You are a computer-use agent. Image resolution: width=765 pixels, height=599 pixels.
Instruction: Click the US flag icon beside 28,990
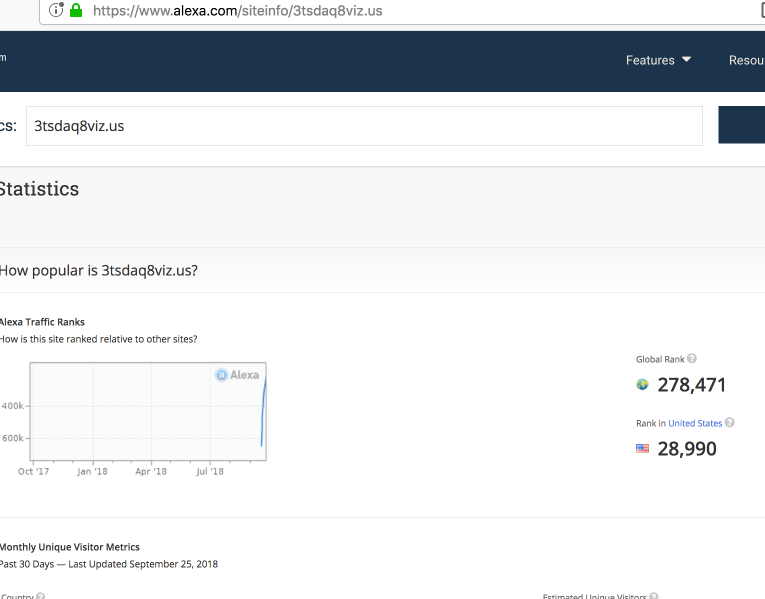click(x=642, y=449)
